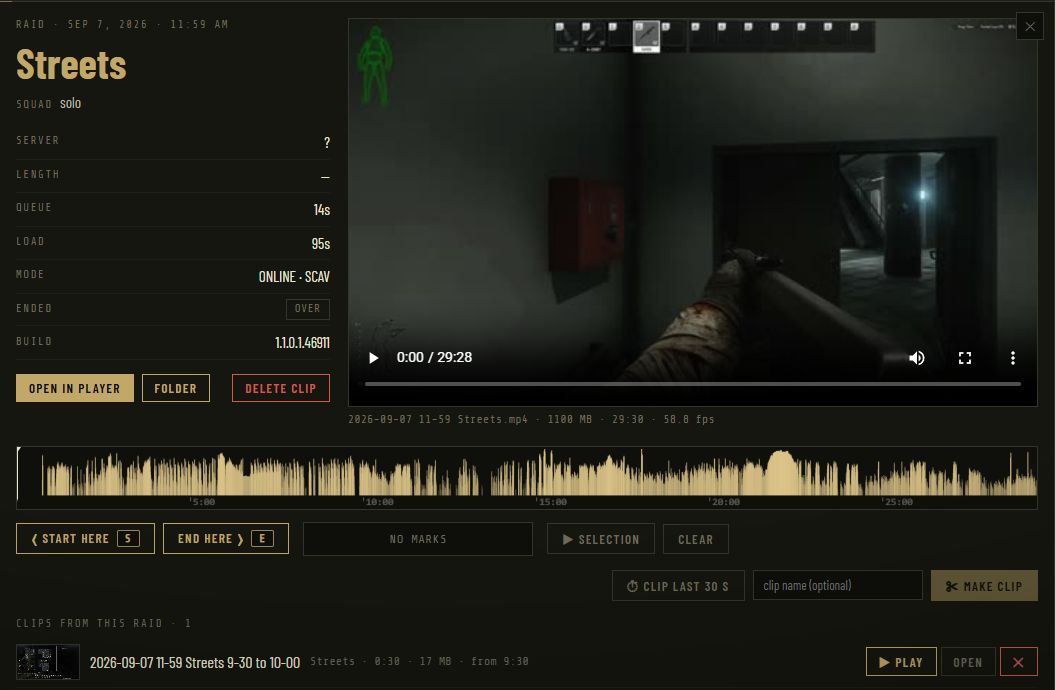The height and width of the screenshot is (690, 1055).
Task: Clear the timeline marks
Action: (695, 539)
